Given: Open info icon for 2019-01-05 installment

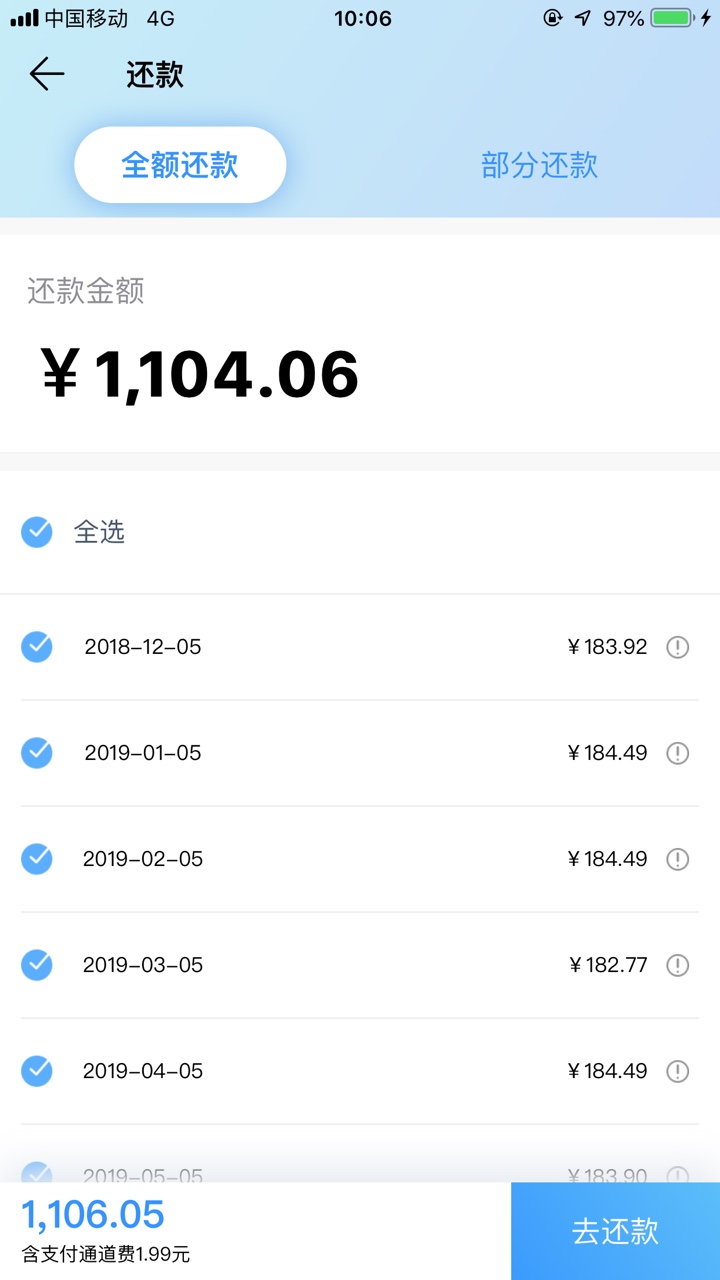Looking at the screenshot, I should click(678, 753).
